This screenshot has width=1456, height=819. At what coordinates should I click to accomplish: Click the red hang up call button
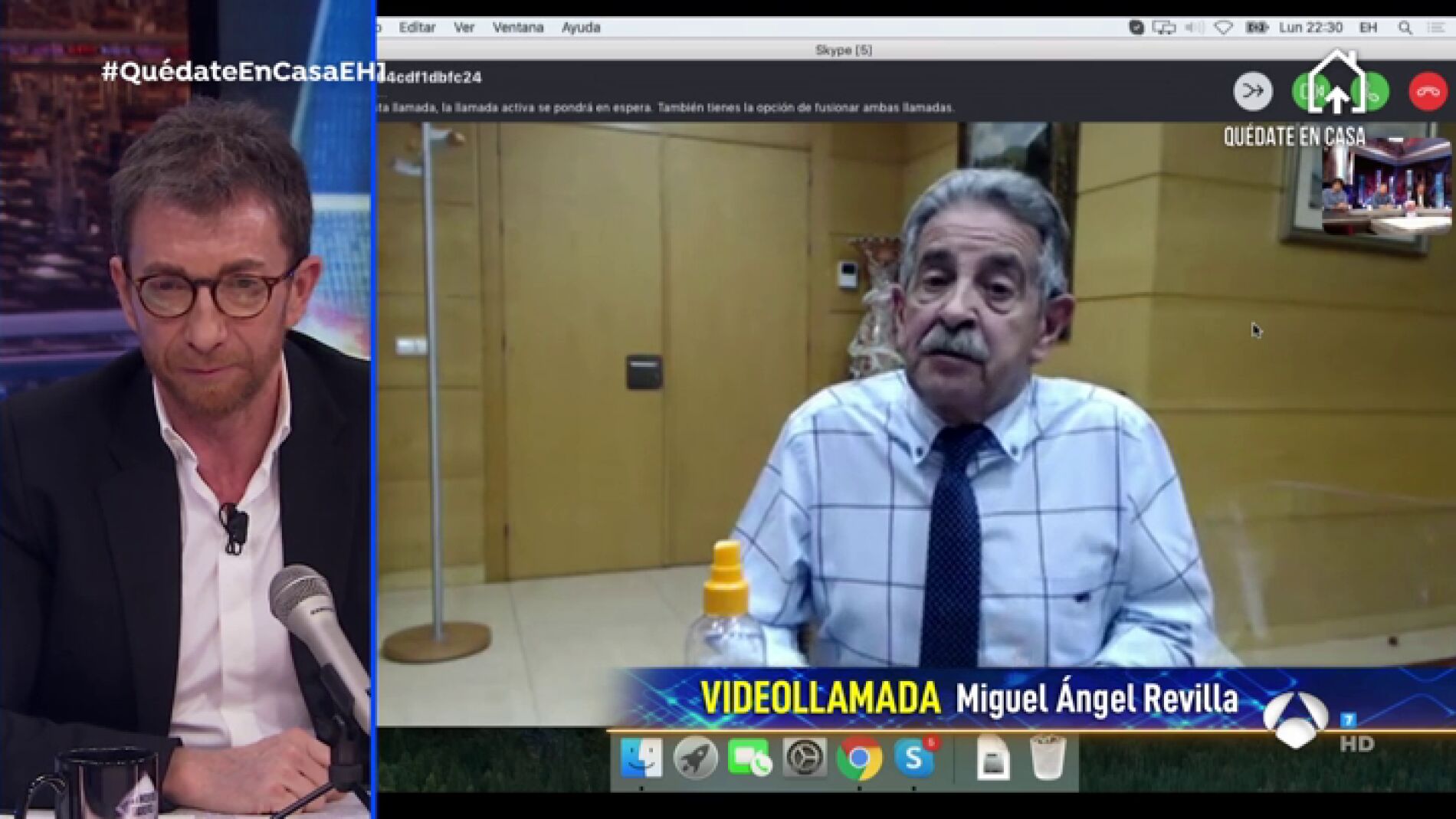click(1427, 92)
